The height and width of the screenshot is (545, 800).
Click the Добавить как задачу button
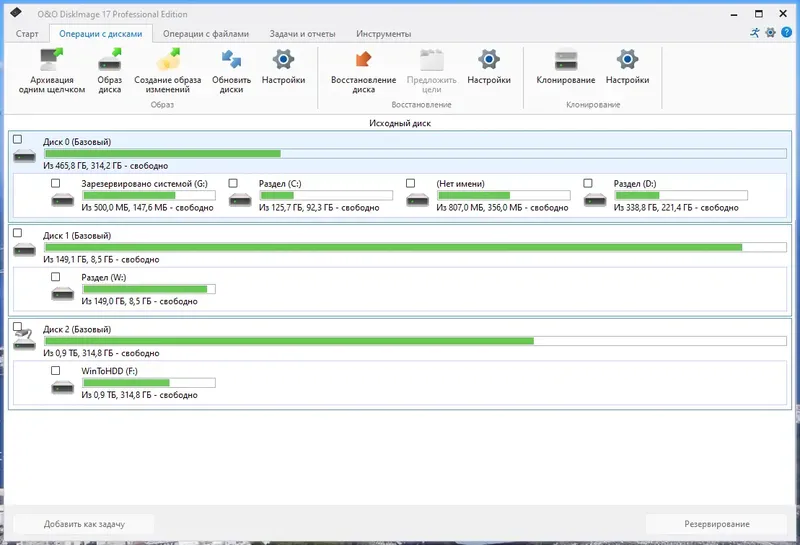coord(84,524)
